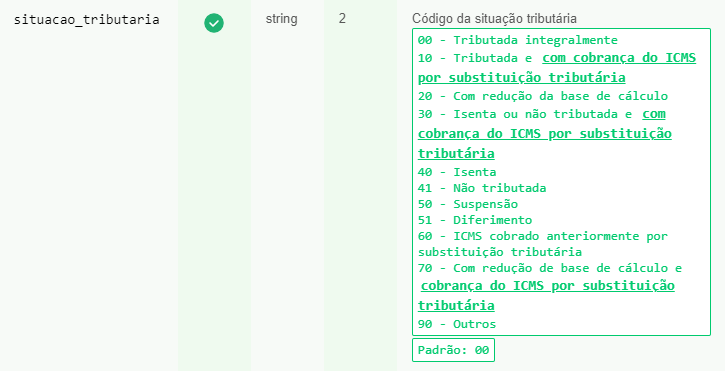Select the situacao_tributaria field name
Image resolution: width=725 pixels, height=371 pixels.
pos(86,20)
